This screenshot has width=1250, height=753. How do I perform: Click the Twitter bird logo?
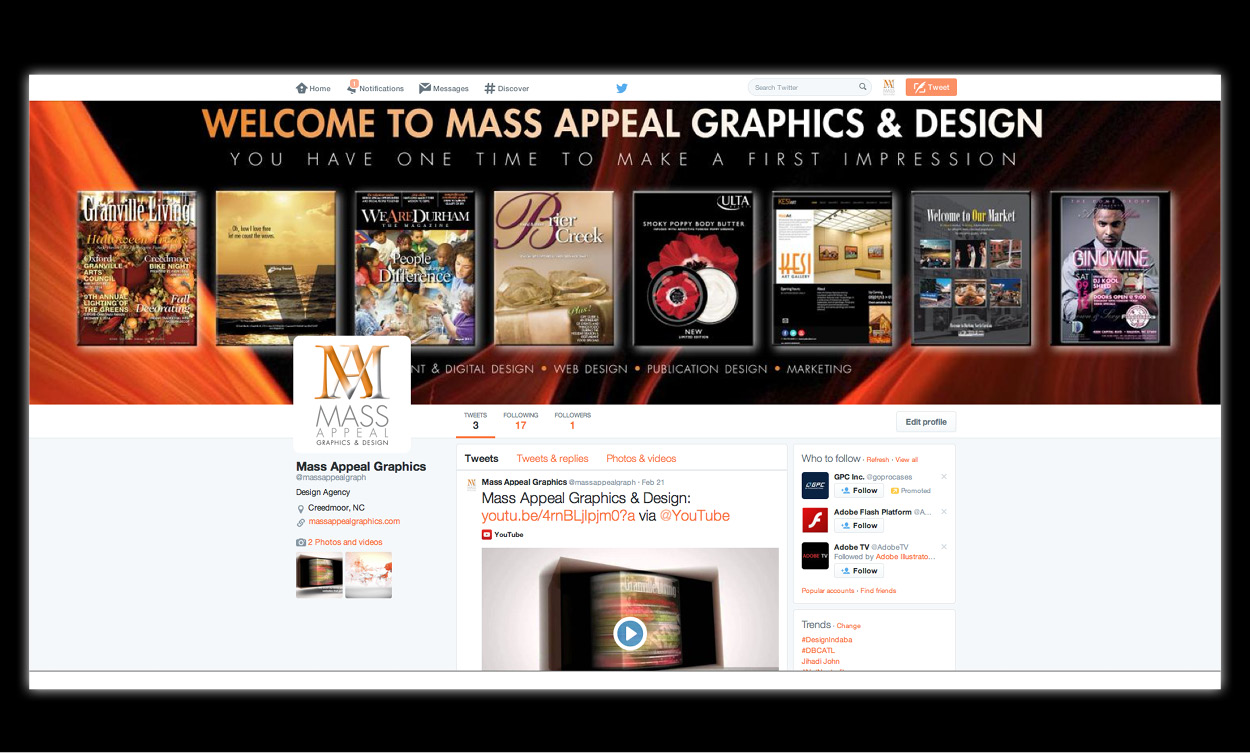(x=622, y=88)
